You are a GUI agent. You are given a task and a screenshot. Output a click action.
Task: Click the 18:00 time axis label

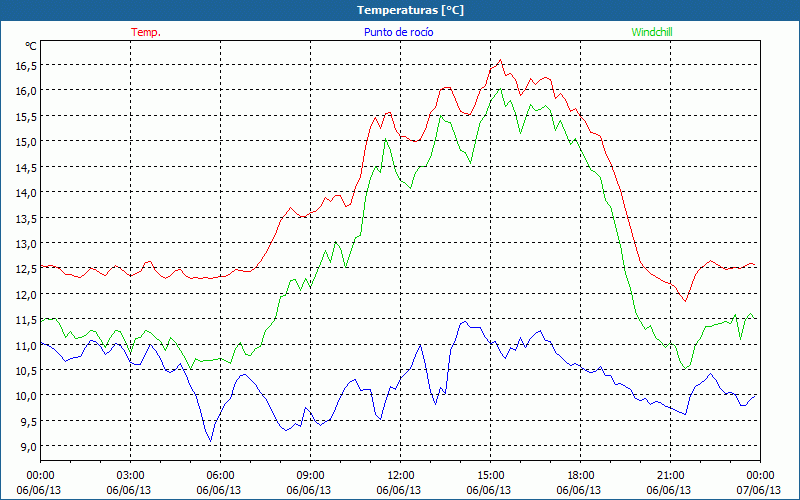tap(581, 476)
